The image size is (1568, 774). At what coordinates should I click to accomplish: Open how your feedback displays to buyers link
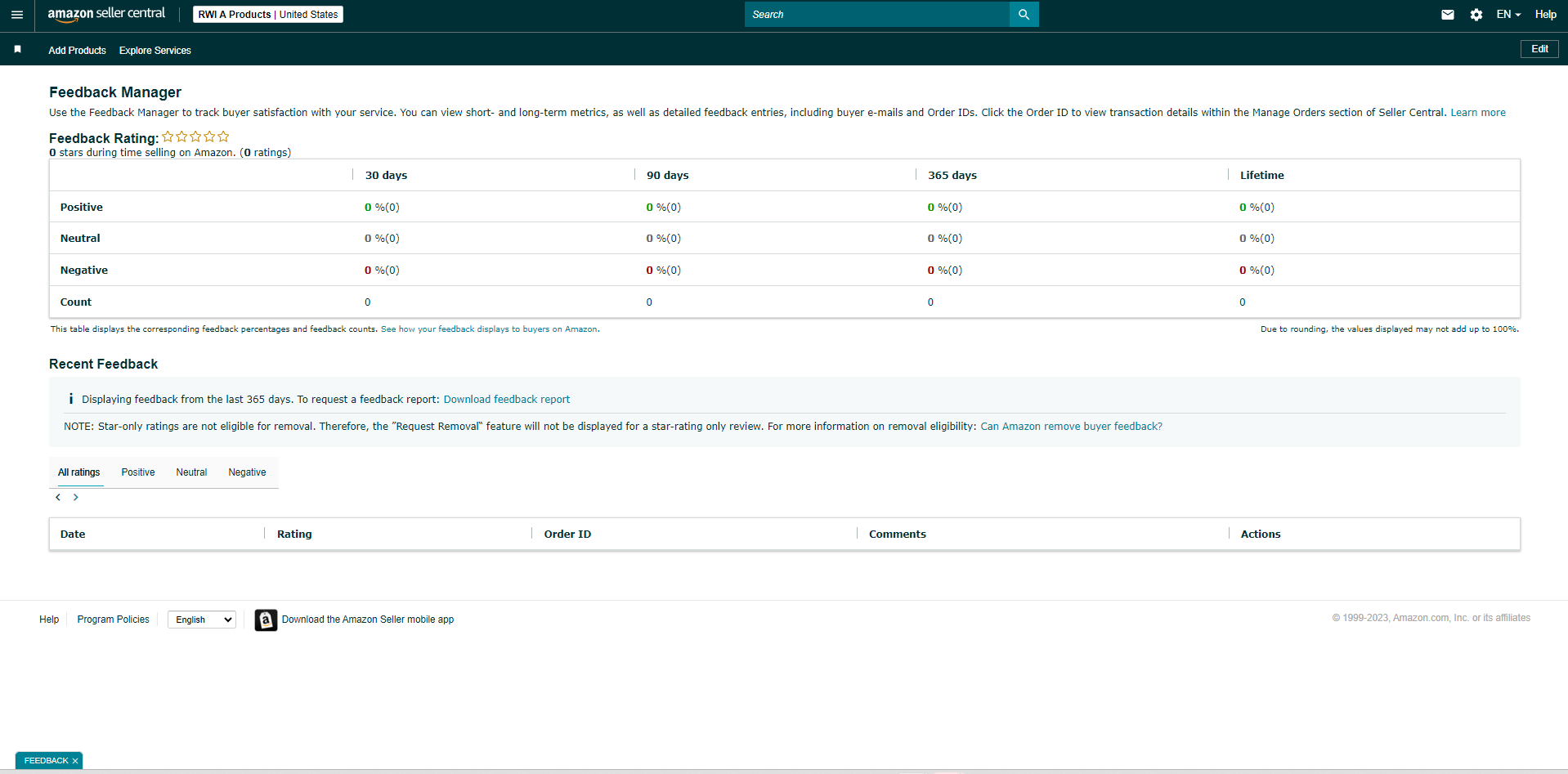[x=490, y=329]
